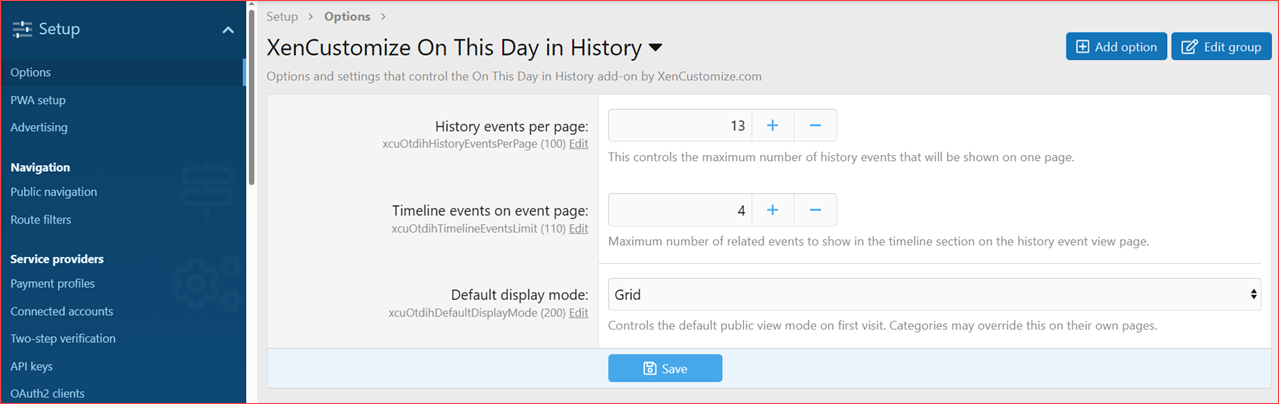Edit the xcuOtdihHistoryEventsPerPage option
Screen dimensions: 1279x404
pos(578,144)
